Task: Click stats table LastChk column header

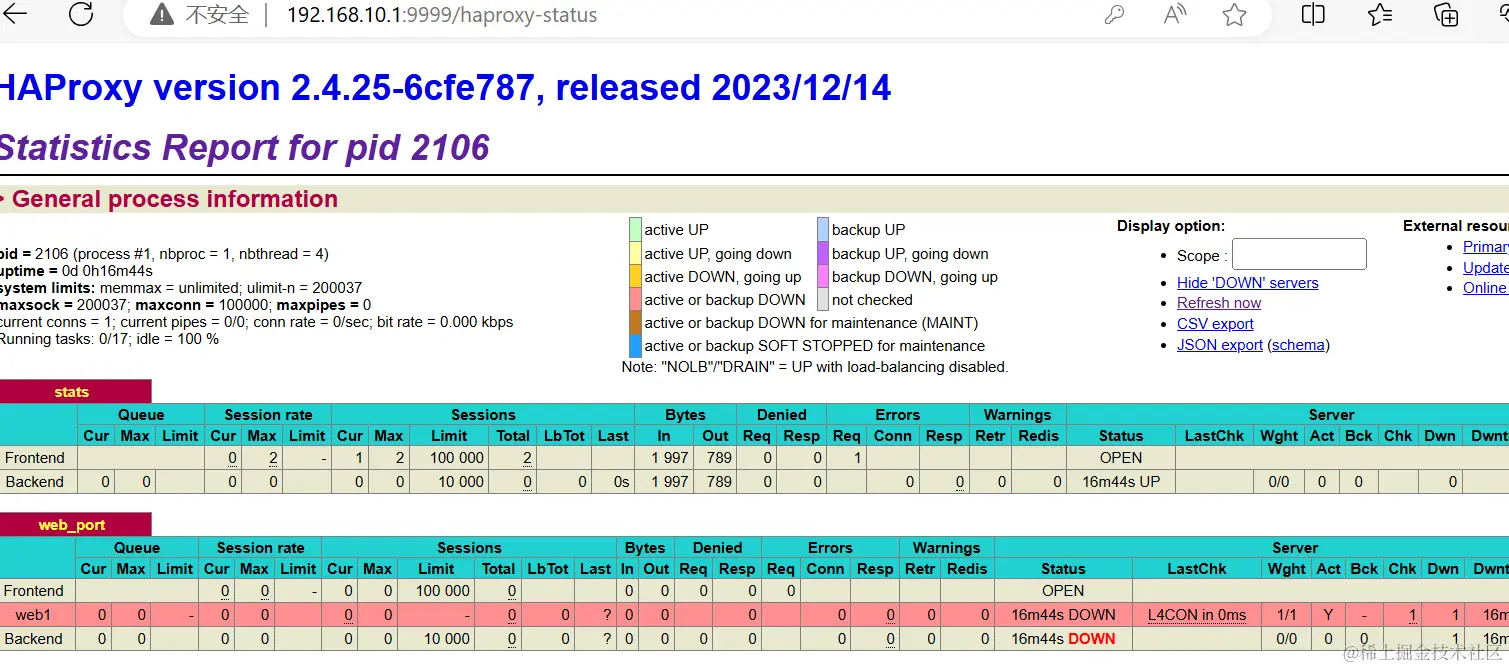Action: point(1214,436)
